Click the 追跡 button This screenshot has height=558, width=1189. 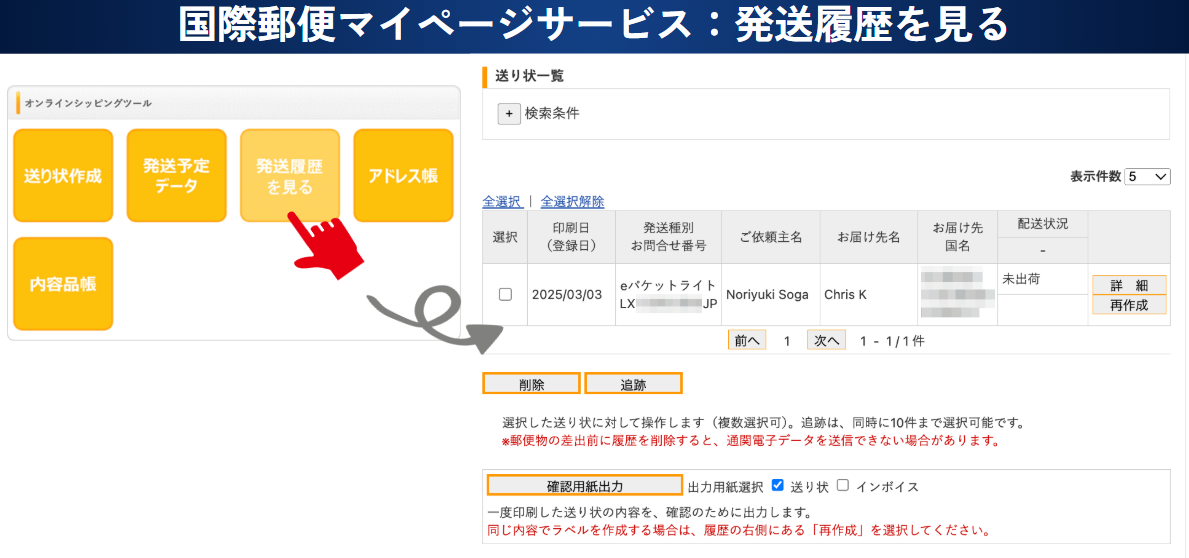point(633,384)
